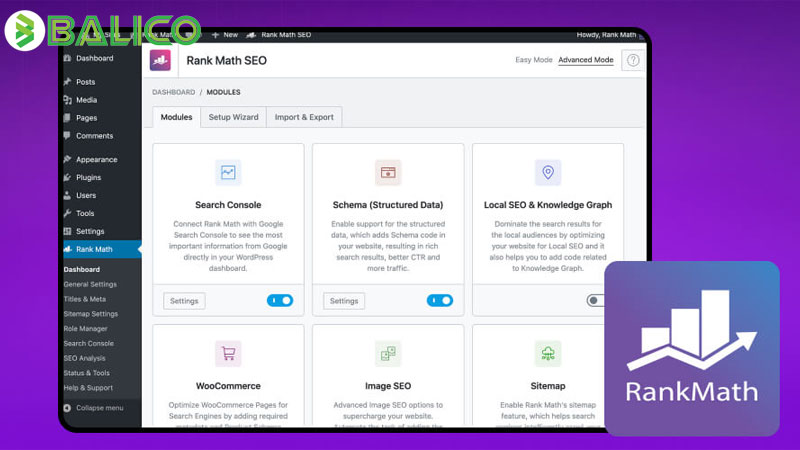Image resolution: width=800 pixels, height=450 pixels.
Task: Click the Tools wrench icon
Action: click(67, 213)
